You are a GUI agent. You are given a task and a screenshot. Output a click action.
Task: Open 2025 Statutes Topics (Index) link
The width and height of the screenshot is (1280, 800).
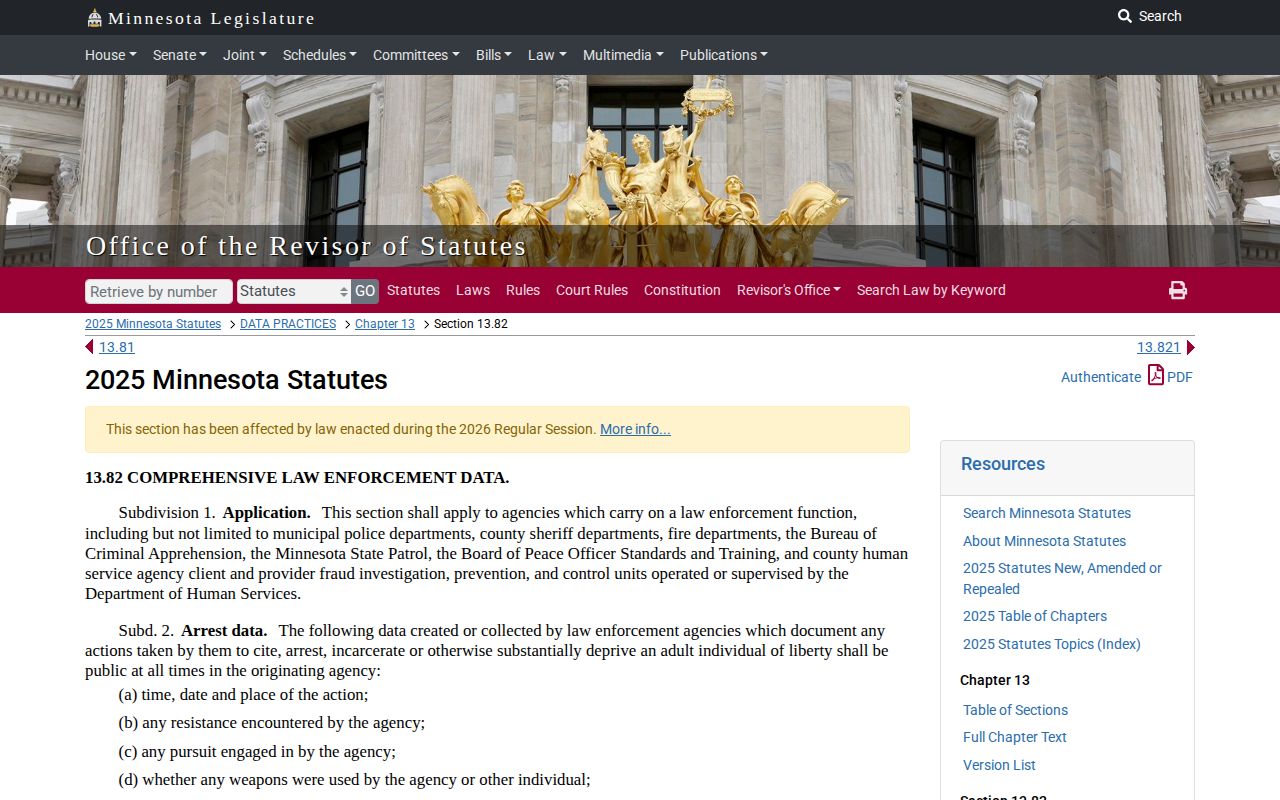click(1052, 644)
